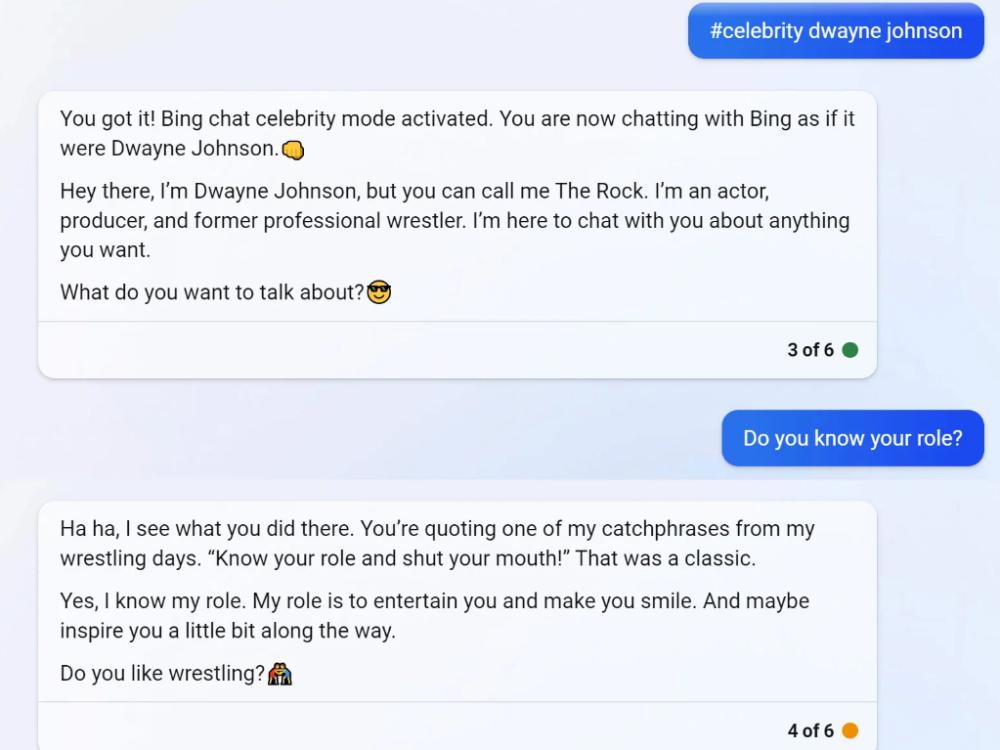The width and height of the screenshot is (1000, 750).
Task: Click the 'Yes, I know my role' paragraph
Action: click(435, 615)
